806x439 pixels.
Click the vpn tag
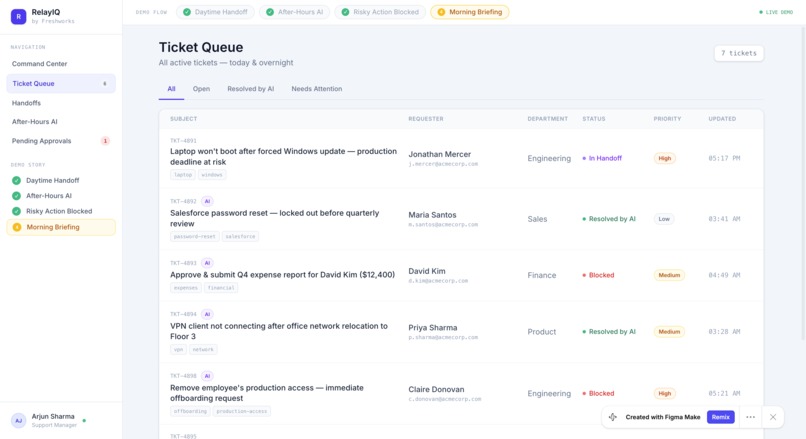click(x=178, y=350)
